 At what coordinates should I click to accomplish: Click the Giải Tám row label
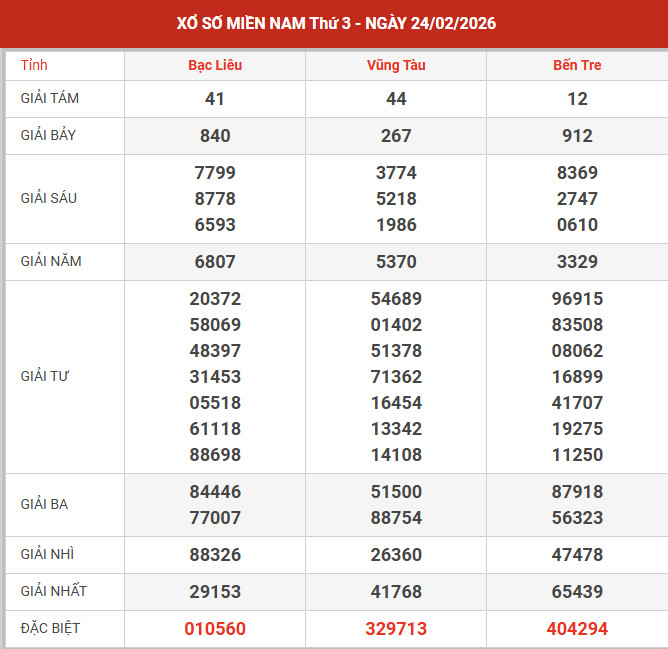point(49,98)
